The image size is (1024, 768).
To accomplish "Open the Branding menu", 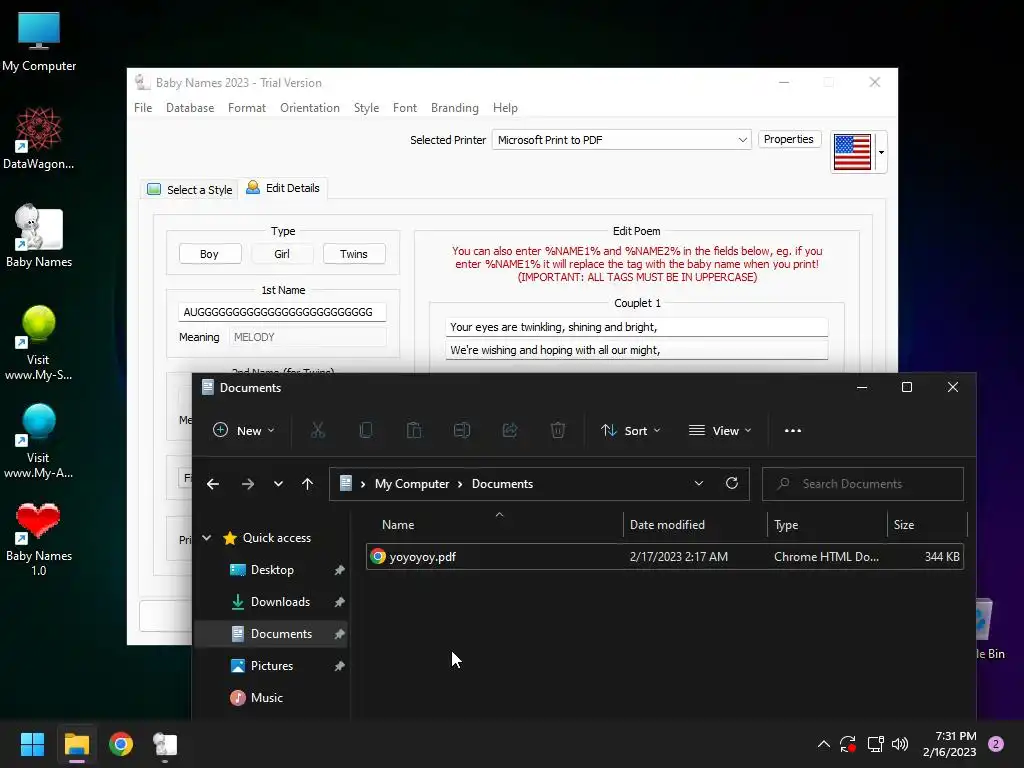I will (455, 108).
